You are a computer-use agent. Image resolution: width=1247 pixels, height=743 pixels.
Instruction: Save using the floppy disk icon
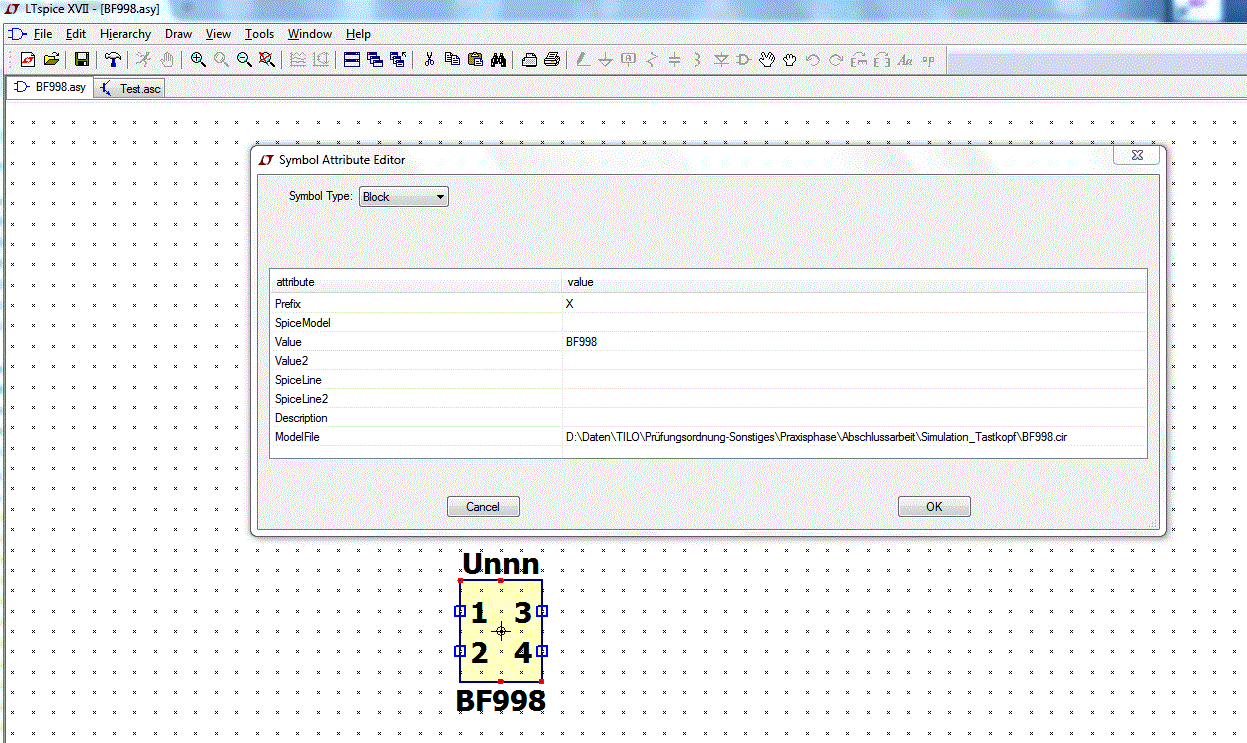[x=82, y=60]
